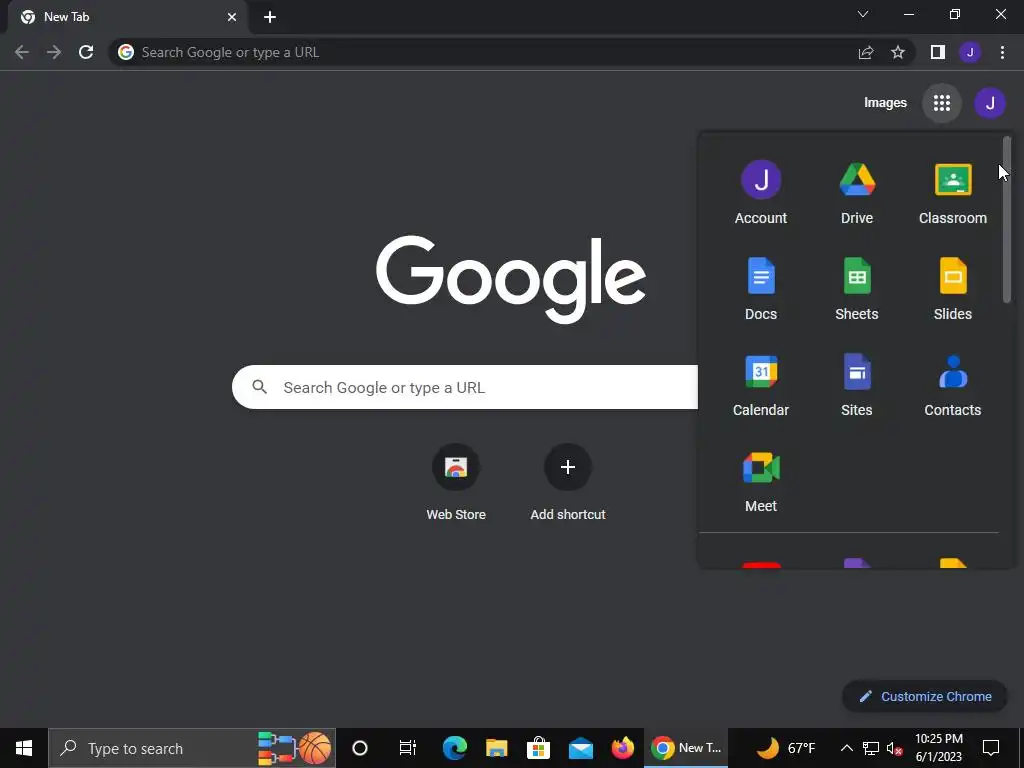
Task: Open Google Account from apps panel
Action: [x=761, y=193]
